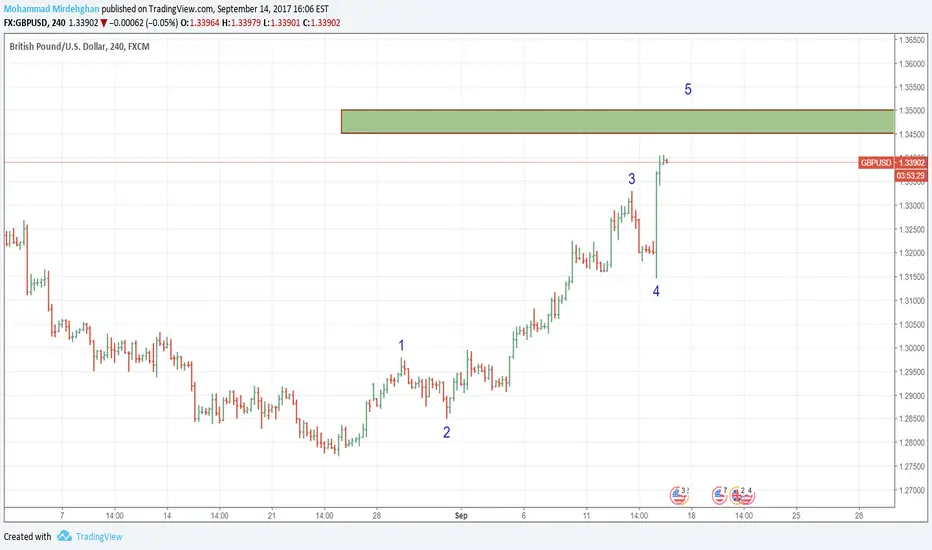Click the 1.28000 price axis label
The image size is (932, 550).
click(912, 443)
